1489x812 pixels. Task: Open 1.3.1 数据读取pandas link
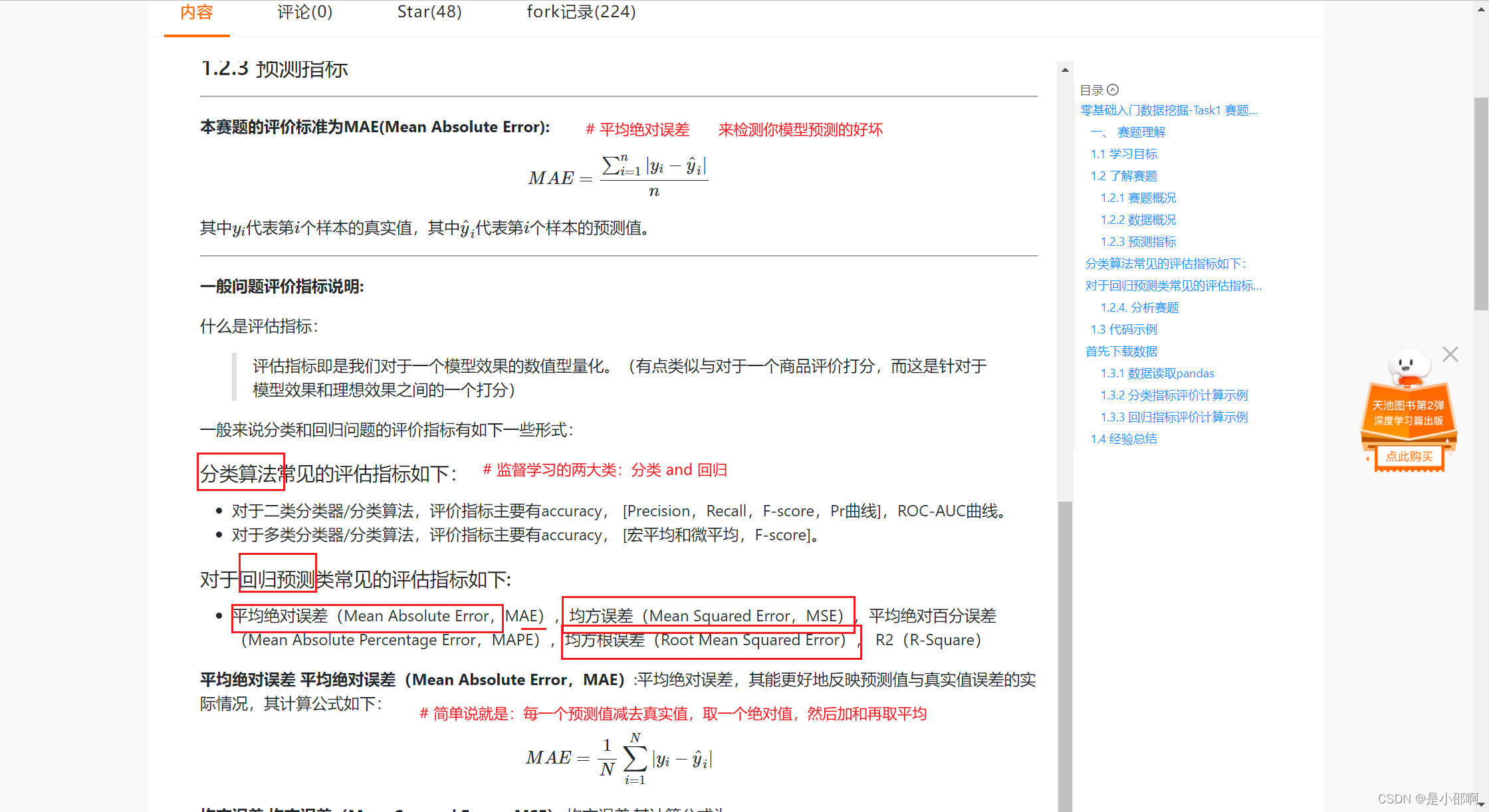click(x=1157, y=373)
